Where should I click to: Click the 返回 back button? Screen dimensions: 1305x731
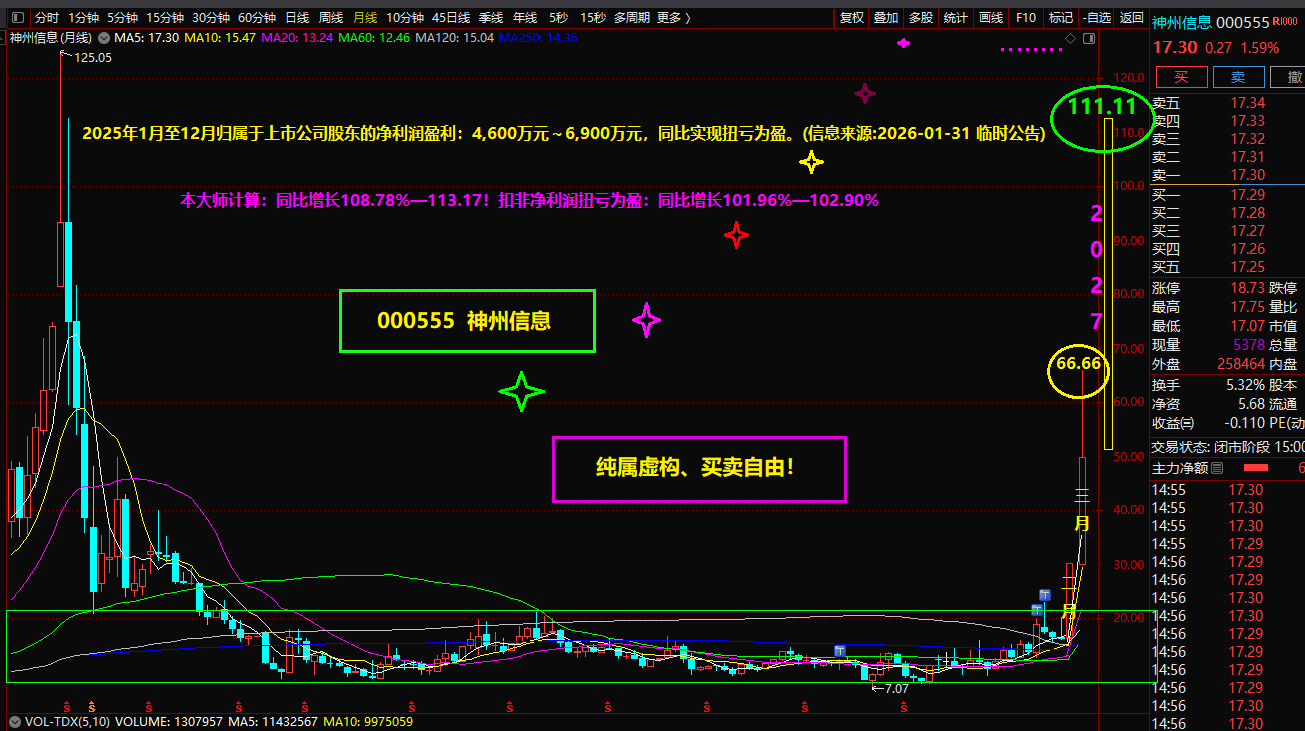1131,18
